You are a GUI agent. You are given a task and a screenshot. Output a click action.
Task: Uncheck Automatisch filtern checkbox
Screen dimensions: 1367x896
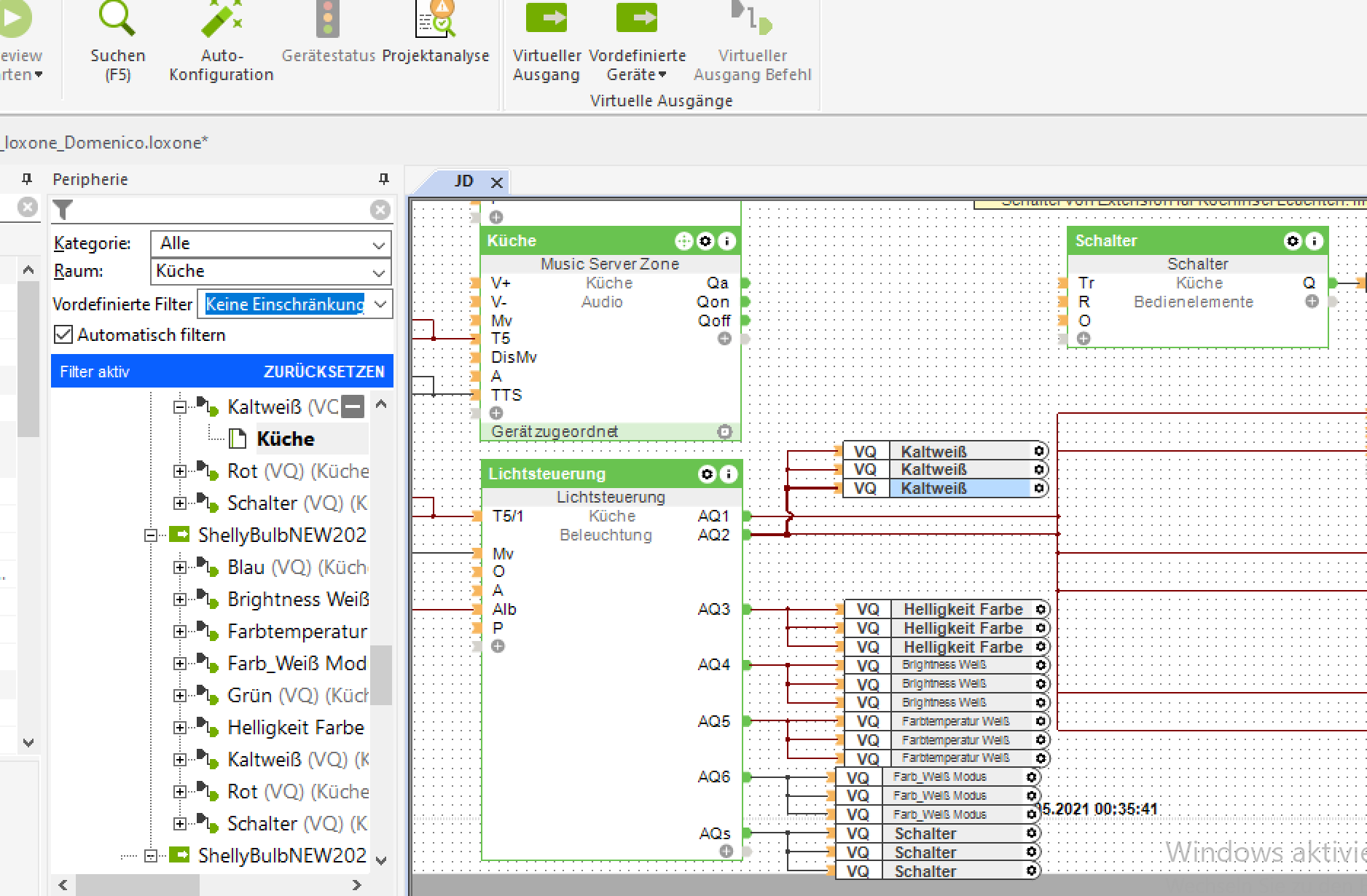pyautogui.click(x=64, y=335)
